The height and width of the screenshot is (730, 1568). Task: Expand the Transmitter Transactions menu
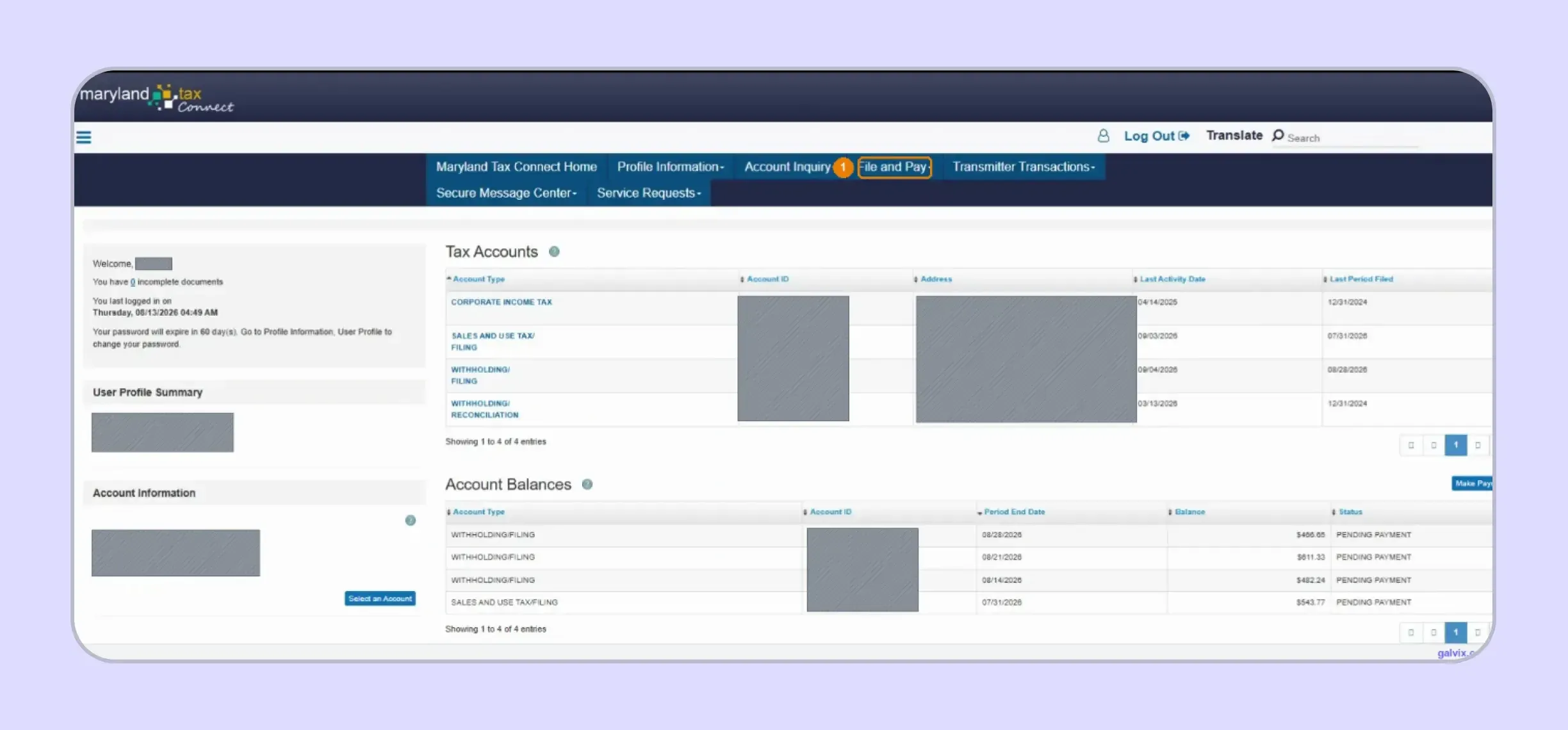click(1024, 167)
